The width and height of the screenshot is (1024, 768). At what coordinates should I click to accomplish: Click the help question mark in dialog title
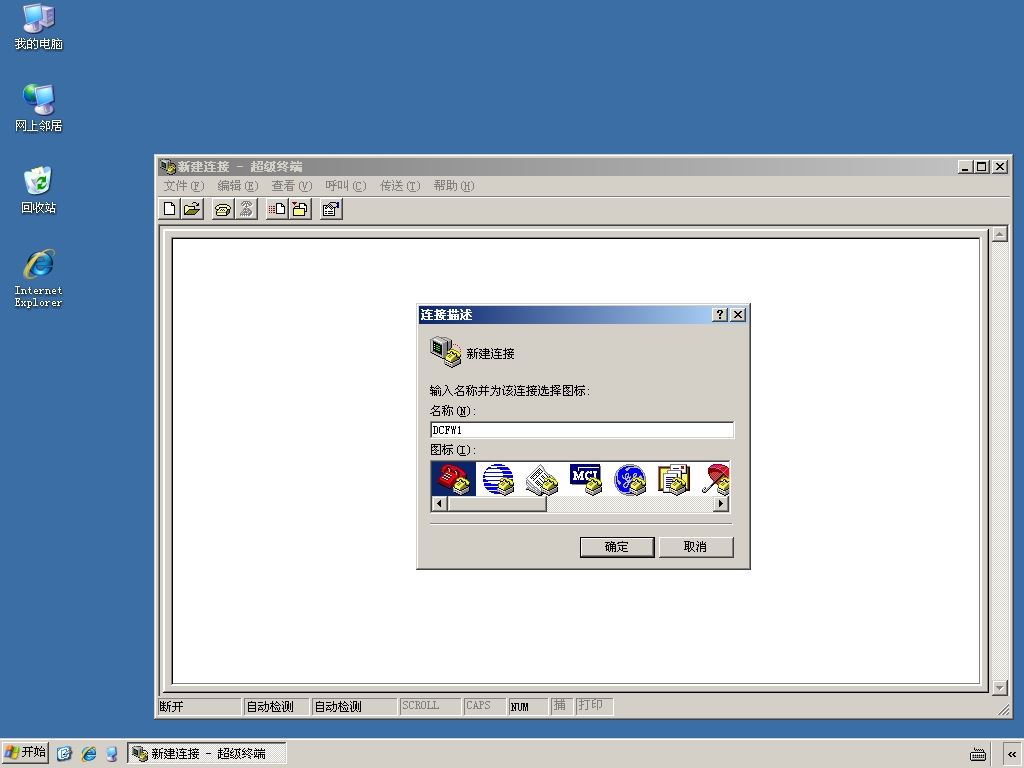720,314
